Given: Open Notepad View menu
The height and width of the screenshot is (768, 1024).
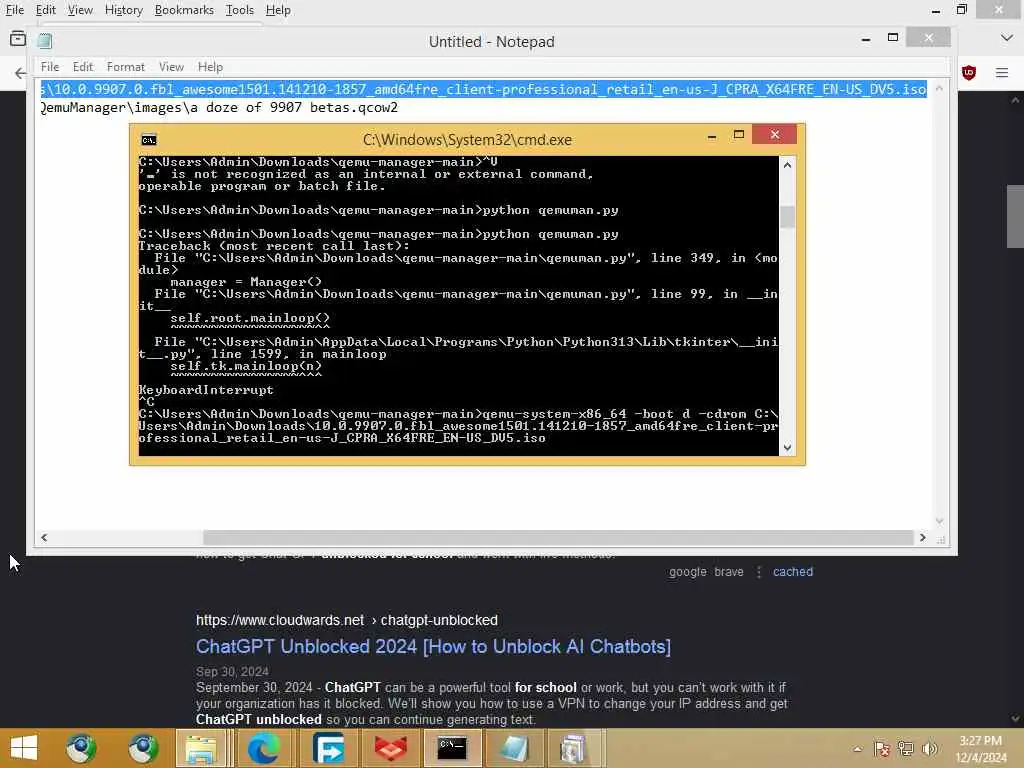Looking at the screenshot, I should (x=171, y=67).
